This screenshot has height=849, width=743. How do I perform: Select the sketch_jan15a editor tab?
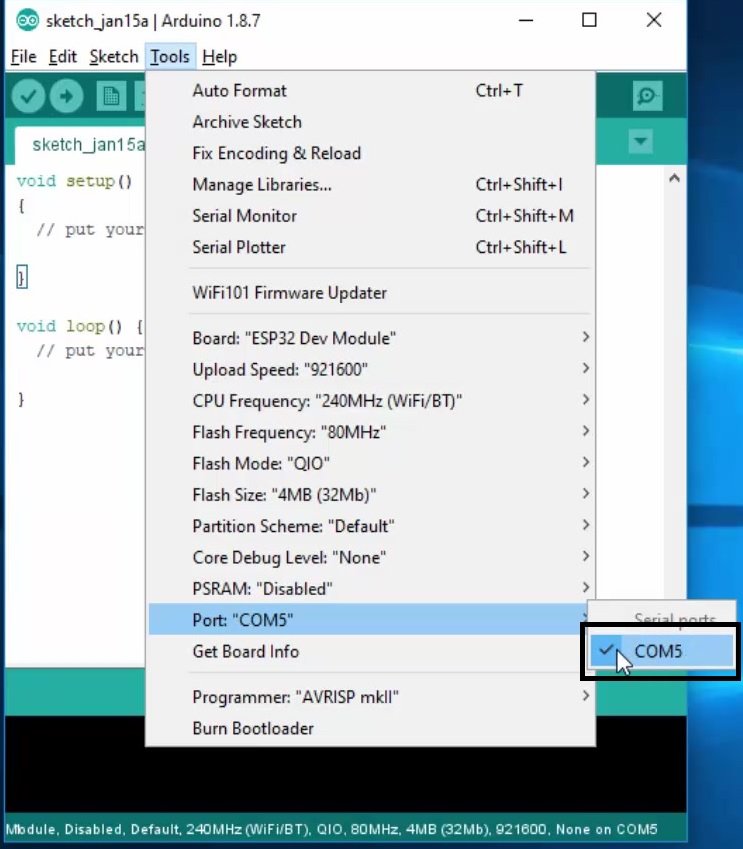click(x=81, y=145)
